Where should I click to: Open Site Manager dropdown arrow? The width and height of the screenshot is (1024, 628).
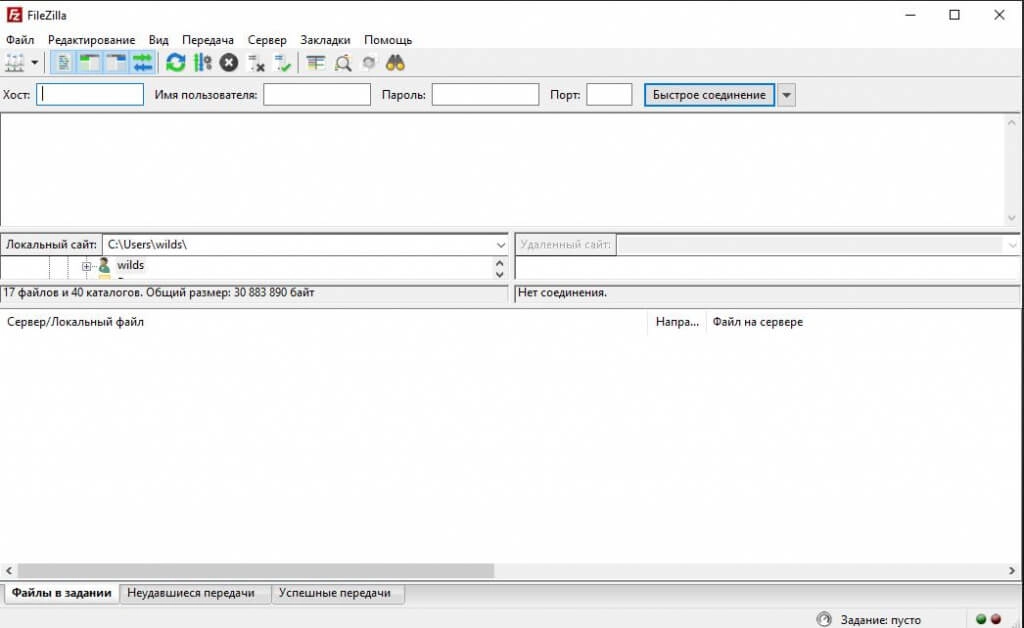point(35,63)
